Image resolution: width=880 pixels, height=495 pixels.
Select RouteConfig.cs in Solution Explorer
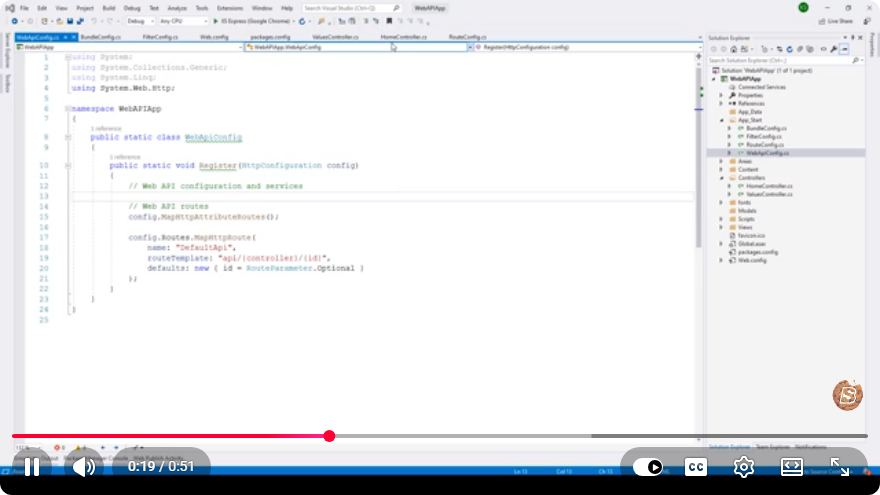pyautogui.click(x=765, y=145)
